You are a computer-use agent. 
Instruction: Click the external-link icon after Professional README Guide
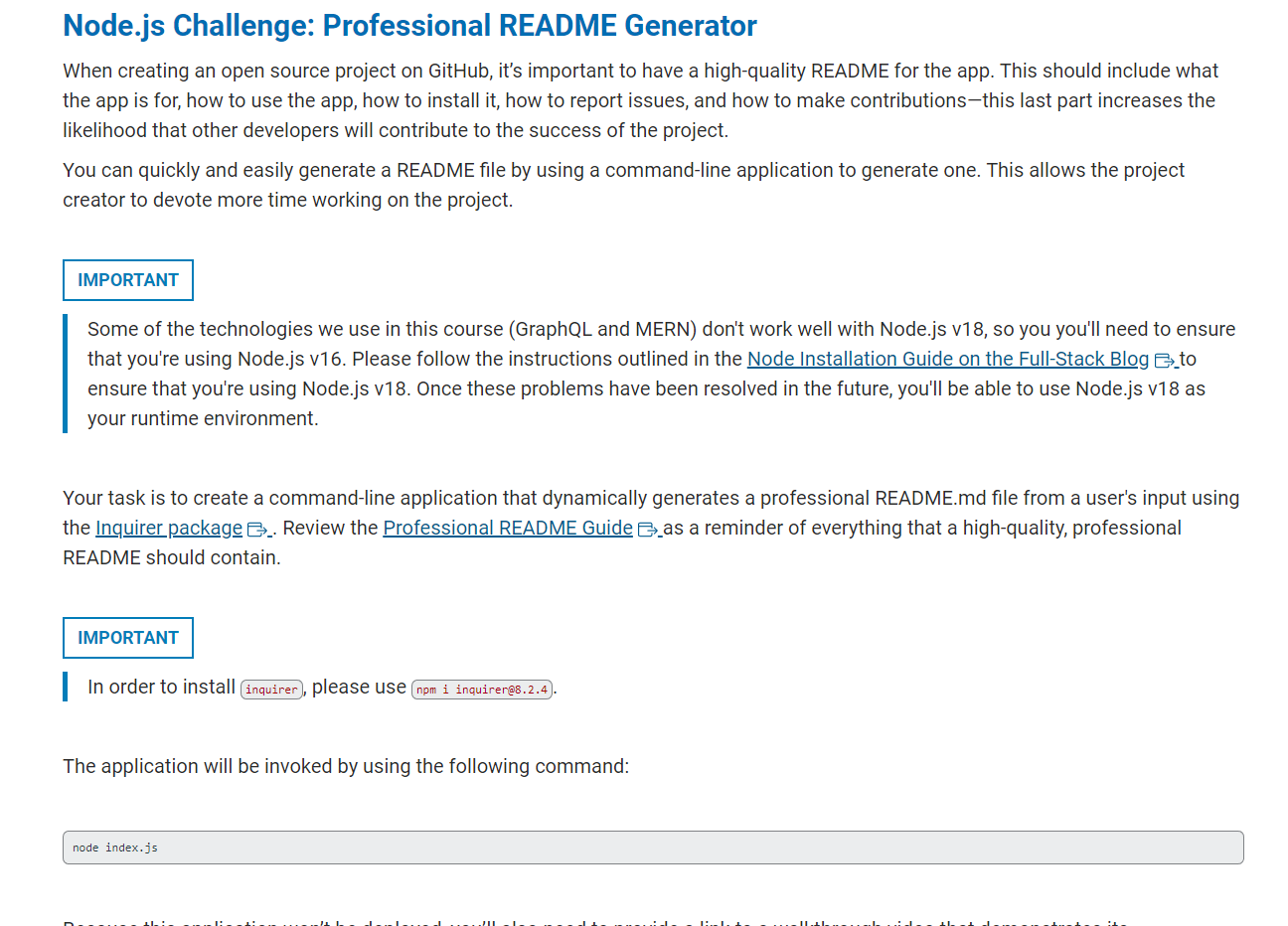[646, 529]
